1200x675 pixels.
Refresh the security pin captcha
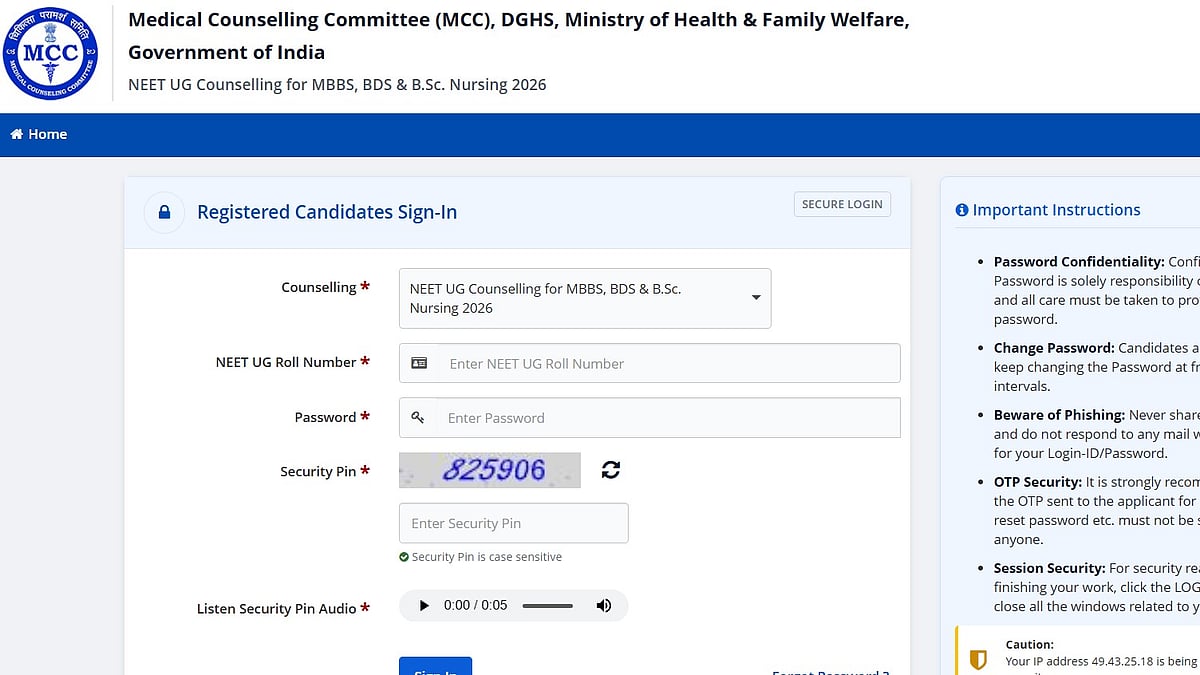coord(611,470)
